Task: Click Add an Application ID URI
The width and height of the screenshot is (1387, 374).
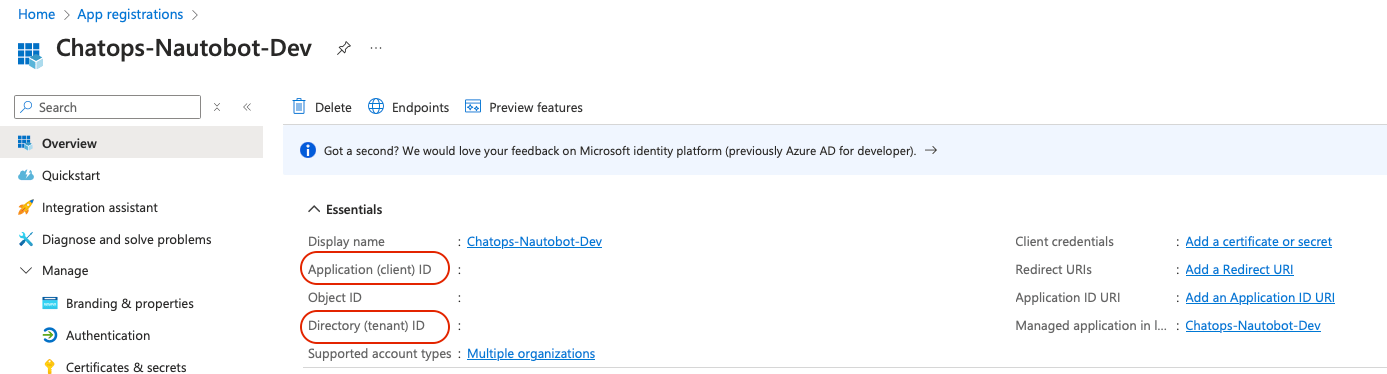Action: coord(1260,297)
